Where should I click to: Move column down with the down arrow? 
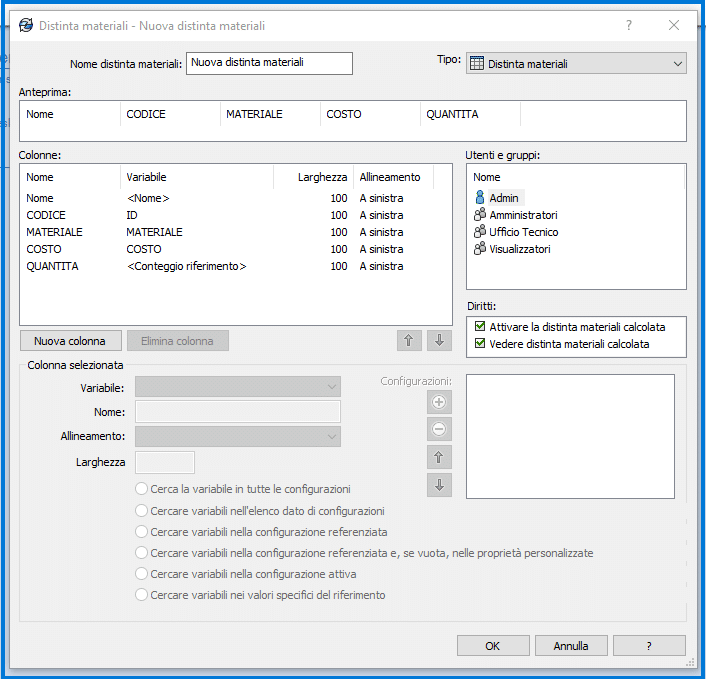(x=440, y=340)
